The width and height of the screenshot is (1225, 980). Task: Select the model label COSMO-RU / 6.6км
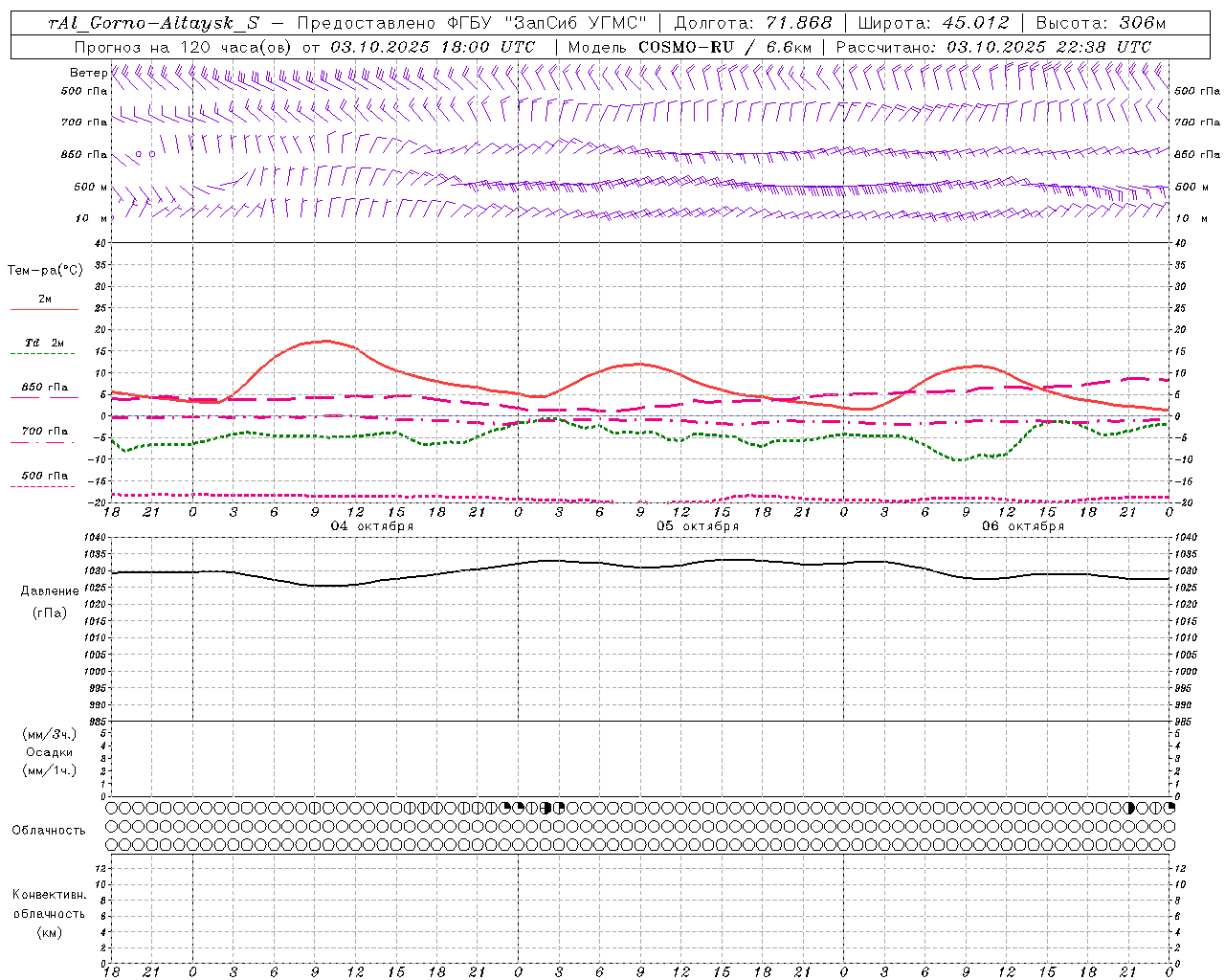click(724, 47)
